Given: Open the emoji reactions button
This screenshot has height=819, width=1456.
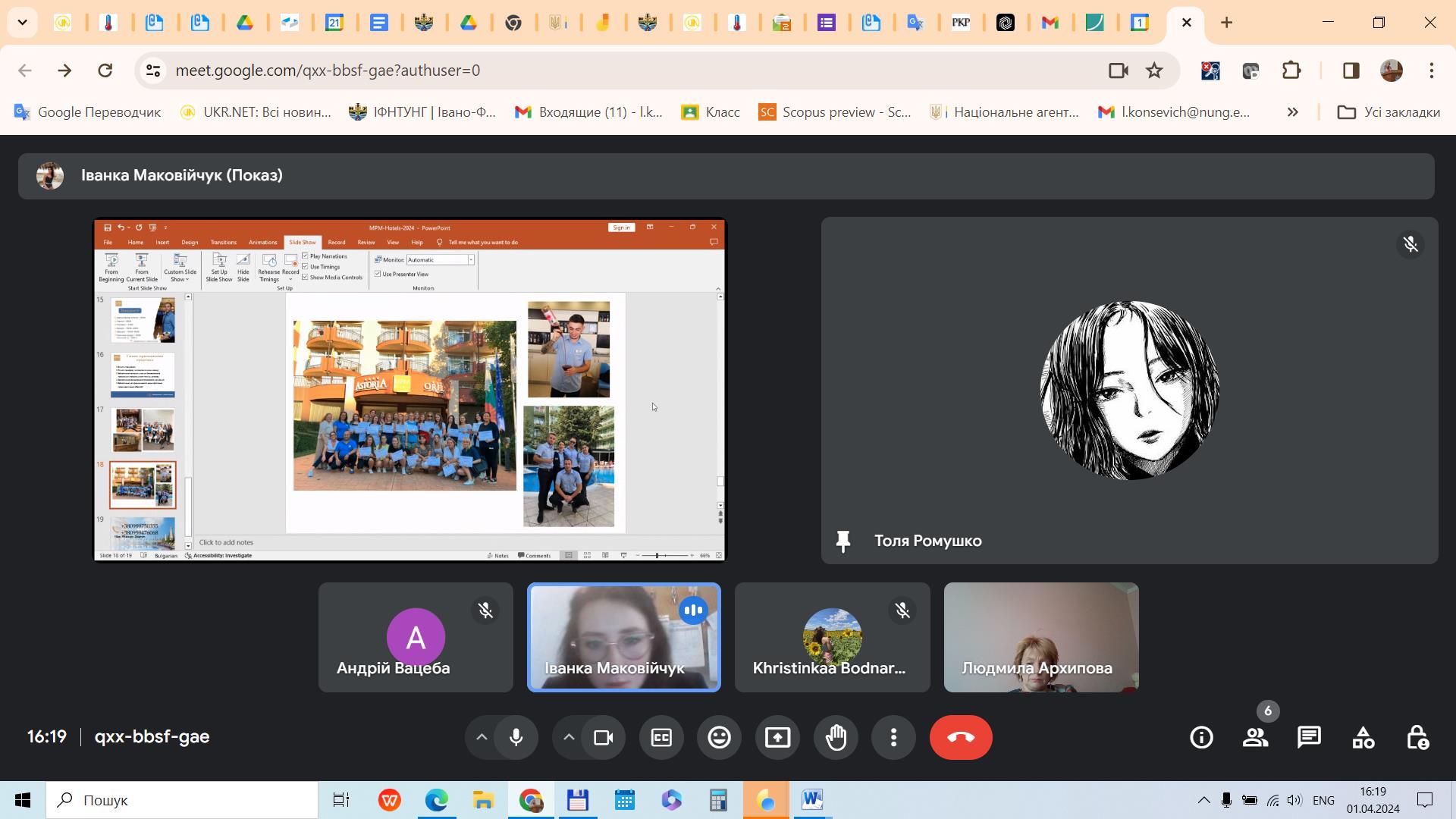Looking at the screenshot, I should (x=719, y=737).
